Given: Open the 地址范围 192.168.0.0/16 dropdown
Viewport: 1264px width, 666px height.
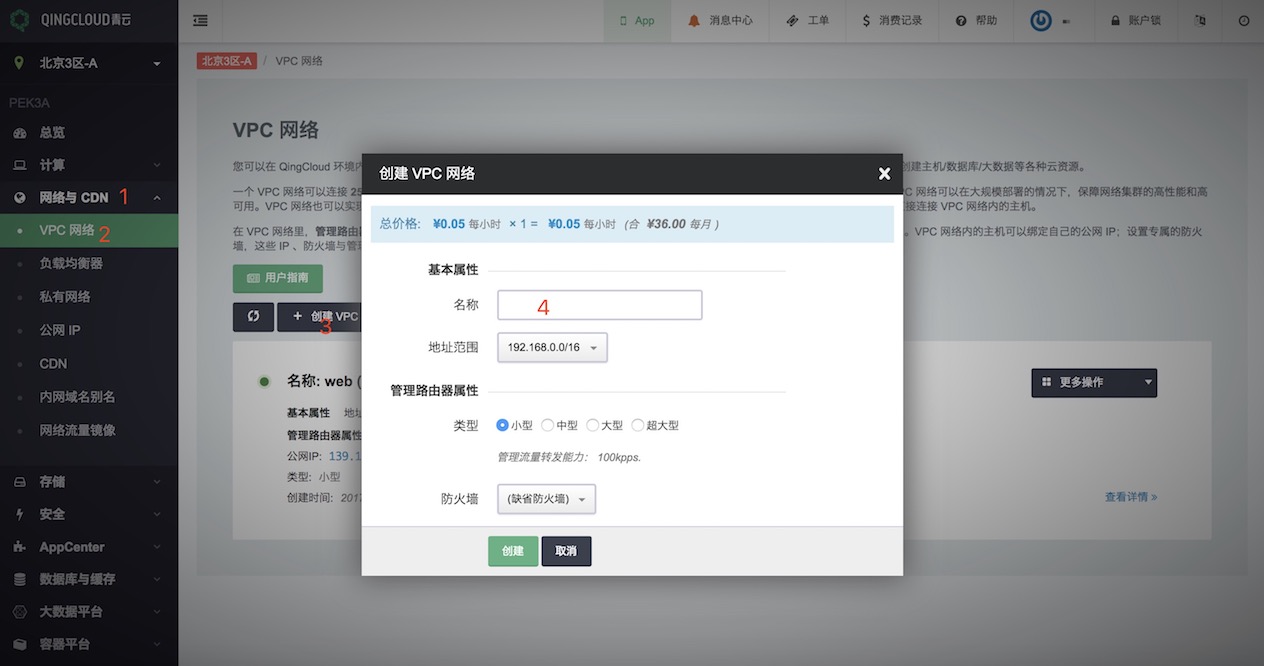Looking at the screenshot, I should point(552,347).
